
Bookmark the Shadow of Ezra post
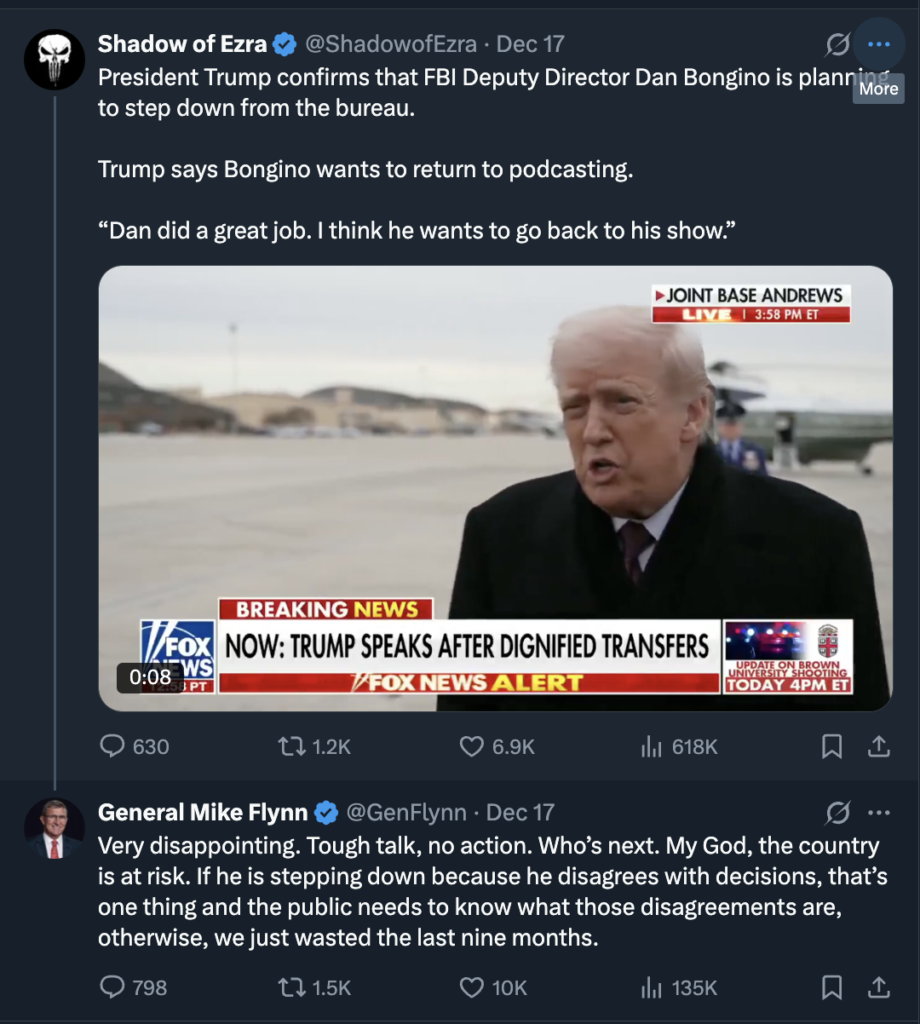coord(831,746)
